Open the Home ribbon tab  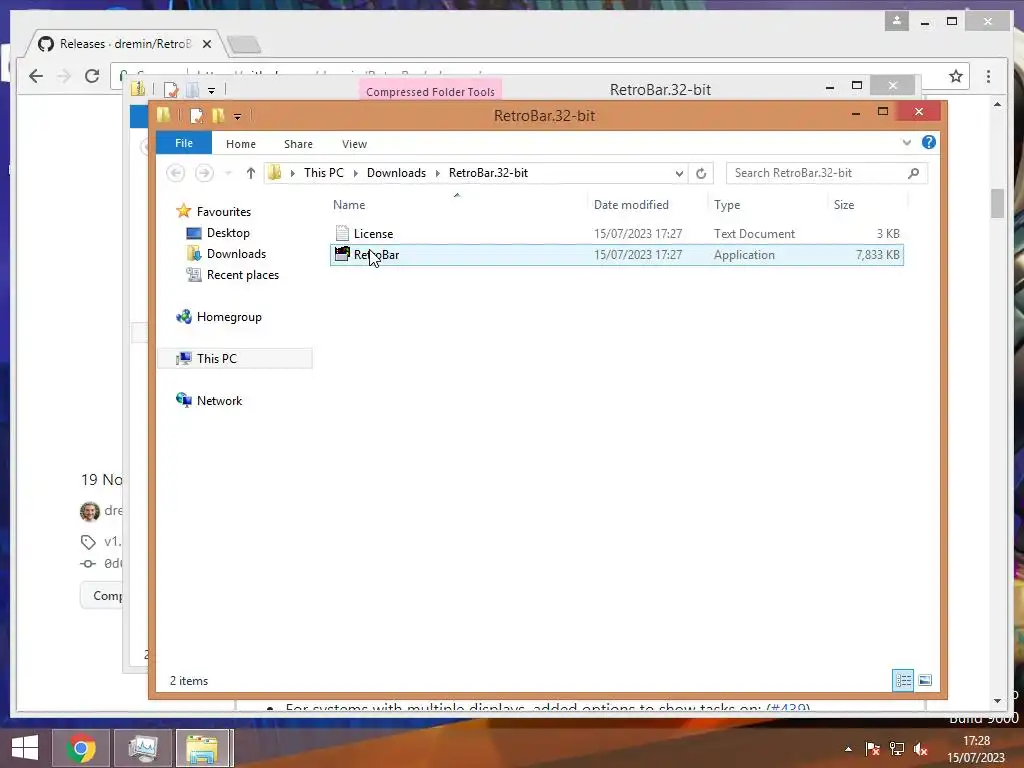point(241,144)
